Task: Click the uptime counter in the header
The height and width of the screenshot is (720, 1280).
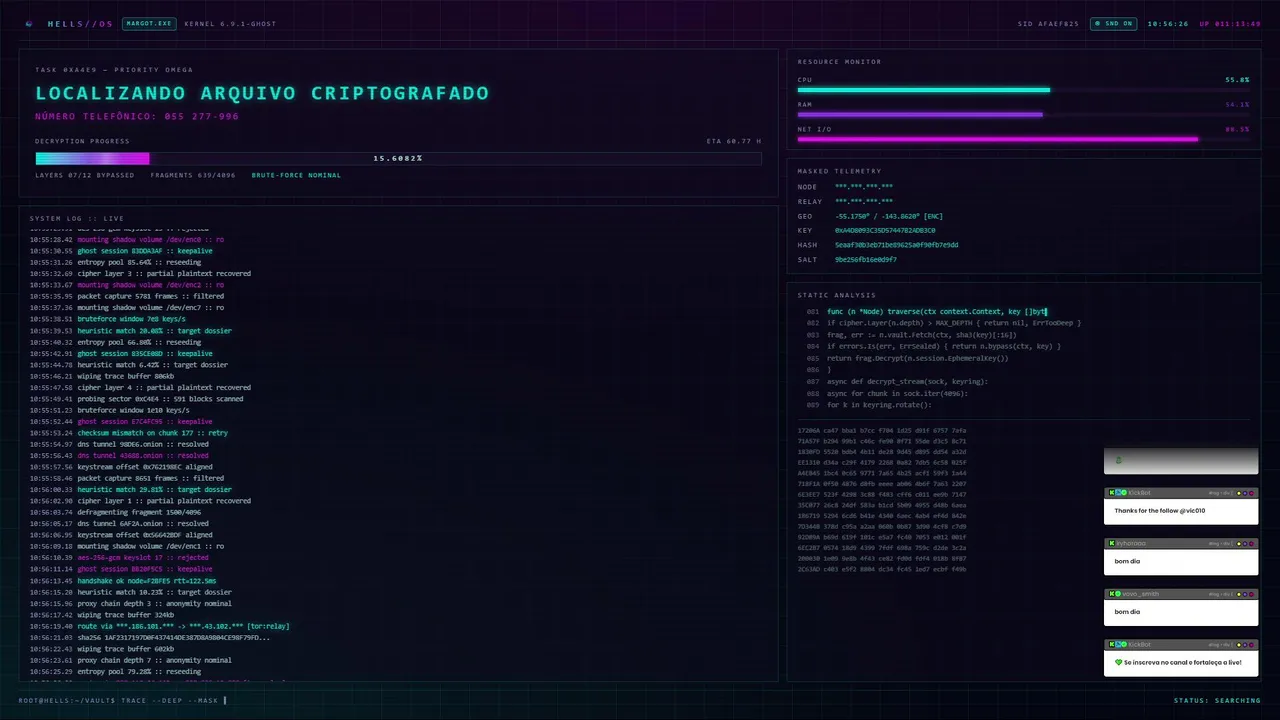Action: click(1230, 23)
